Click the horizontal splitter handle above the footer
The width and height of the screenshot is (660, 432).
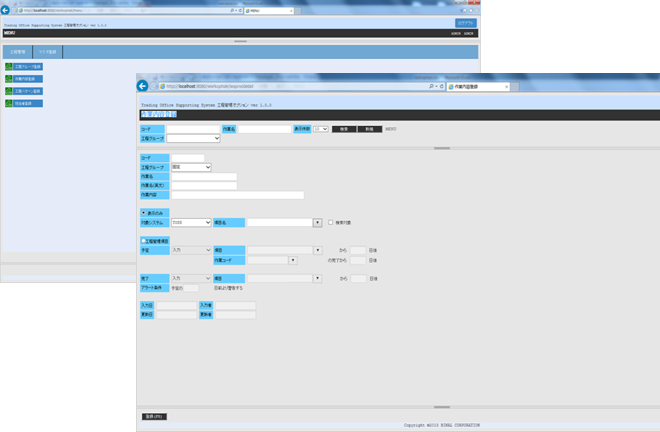(x=398, y=407)
